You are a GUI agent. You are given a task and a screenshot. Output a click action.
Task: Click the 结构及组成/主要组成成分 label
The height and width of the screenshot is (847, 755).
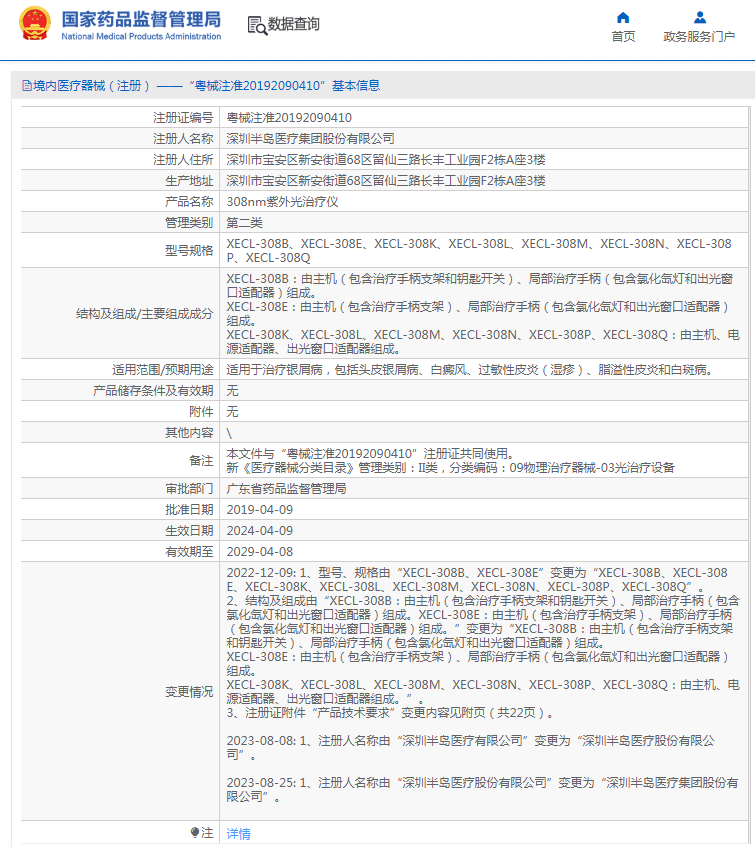click(x=144, y=314)
